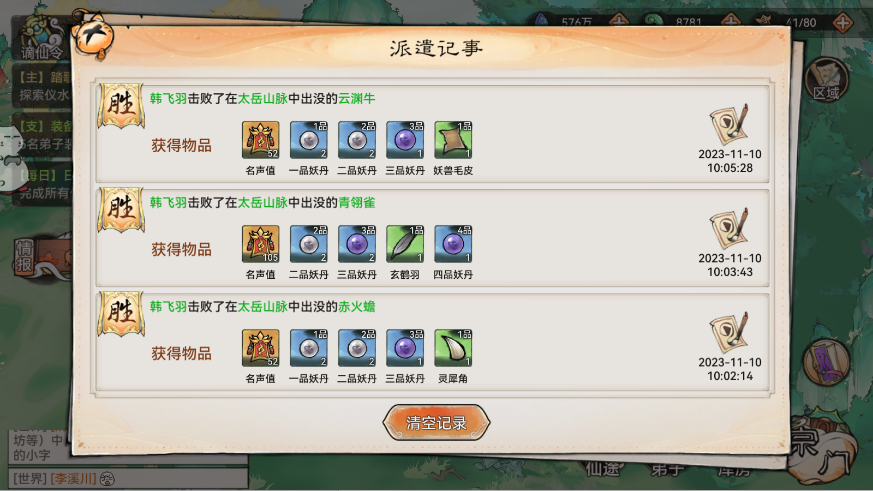Tap the 区域 region button
This screenshot has width=873, height=491.
pos(827,80)
